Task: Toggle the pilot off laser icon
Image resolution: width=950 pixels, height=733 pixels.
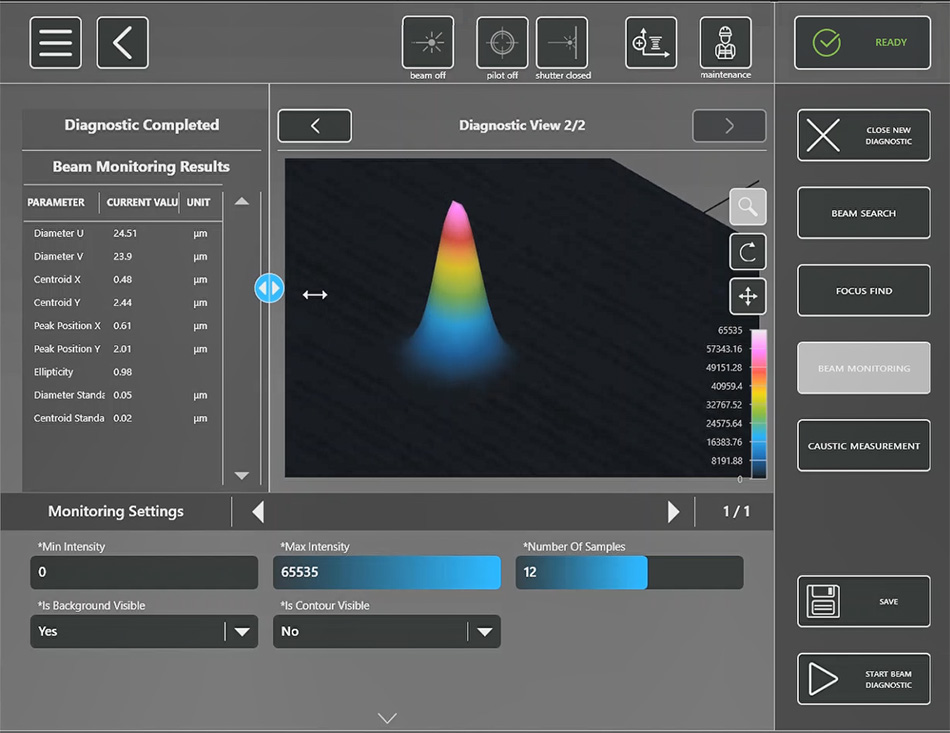Action: coord(501,43)
